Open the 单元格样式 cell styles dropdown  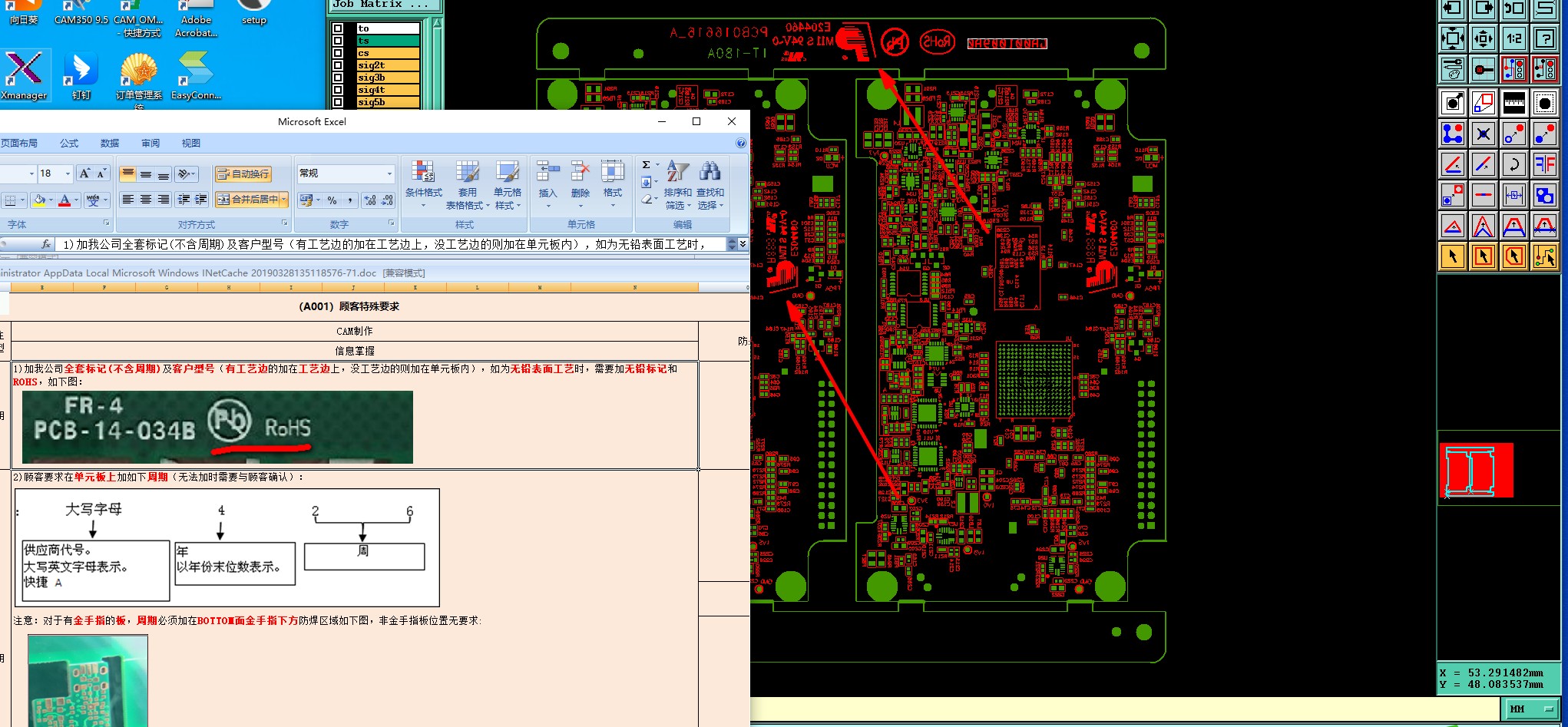coord(508,185)
